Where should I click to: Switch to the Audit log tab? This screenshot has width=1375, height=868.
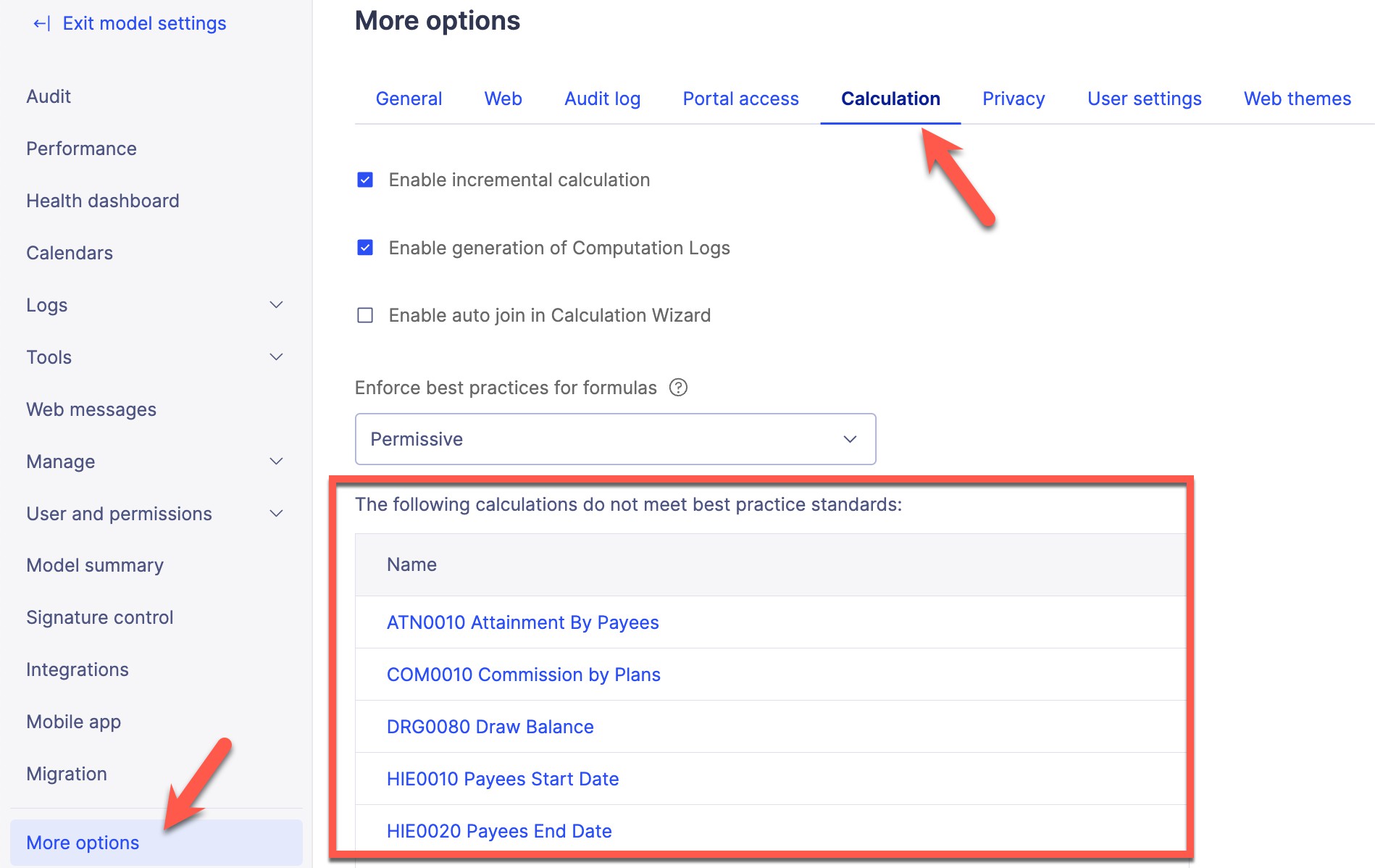(x=602, y=99)
